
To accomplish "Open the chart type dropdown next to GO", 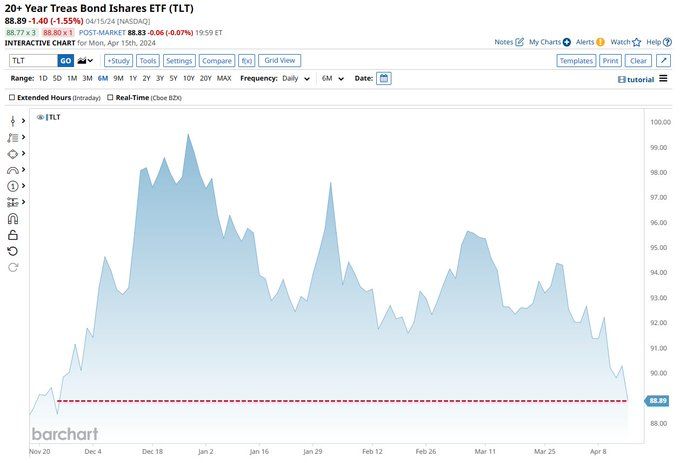I will click(85, 61).
